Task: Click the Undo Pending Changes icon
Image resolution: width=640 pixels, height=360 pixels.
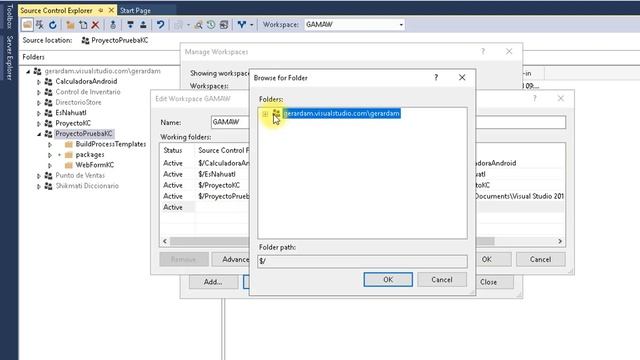Action: [160, 25]
